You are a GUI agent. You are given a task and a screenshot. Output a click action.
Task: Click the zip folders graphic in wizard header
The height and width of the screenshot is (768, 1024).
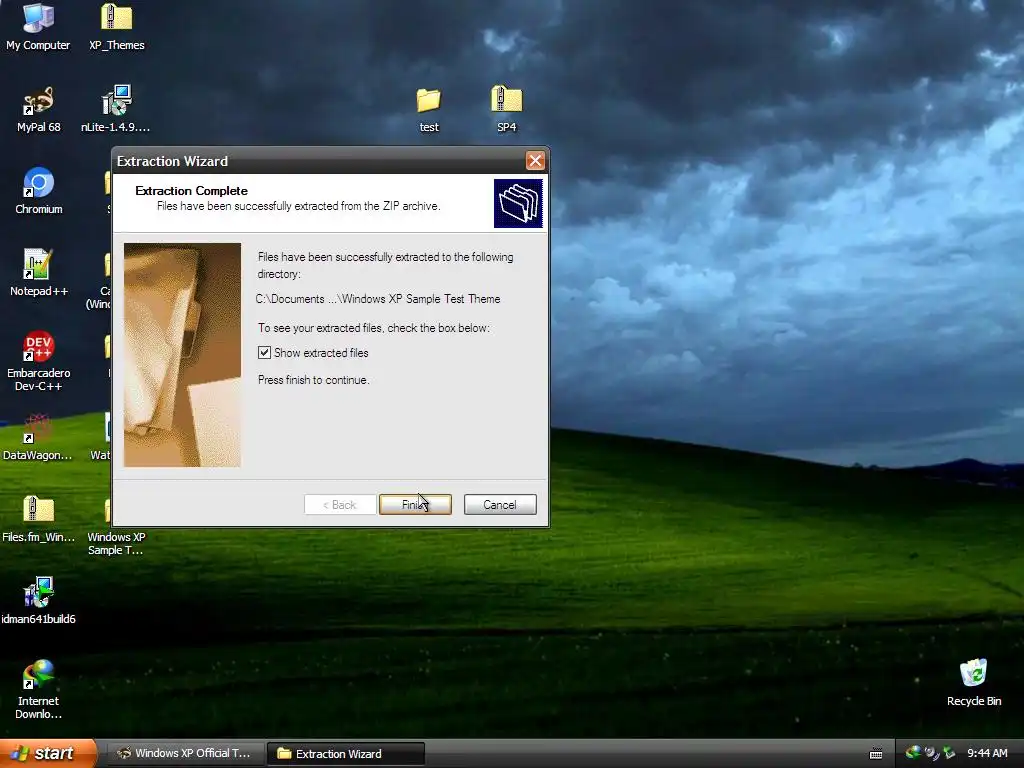(x=518, y=204)
